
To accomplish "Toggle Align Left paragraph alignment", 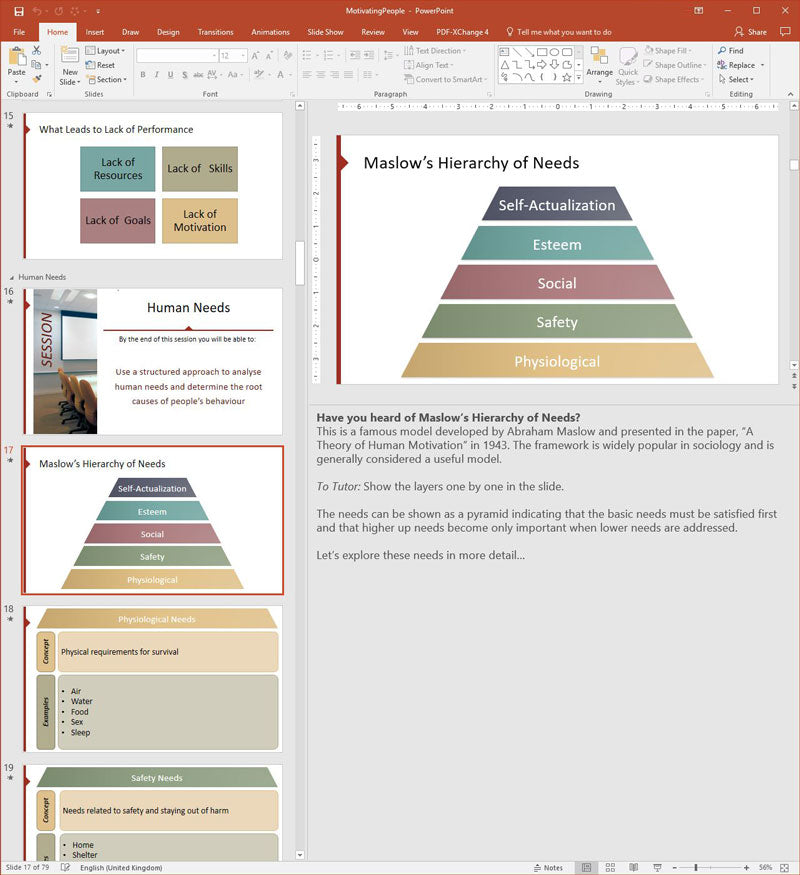I will point(307,75).
